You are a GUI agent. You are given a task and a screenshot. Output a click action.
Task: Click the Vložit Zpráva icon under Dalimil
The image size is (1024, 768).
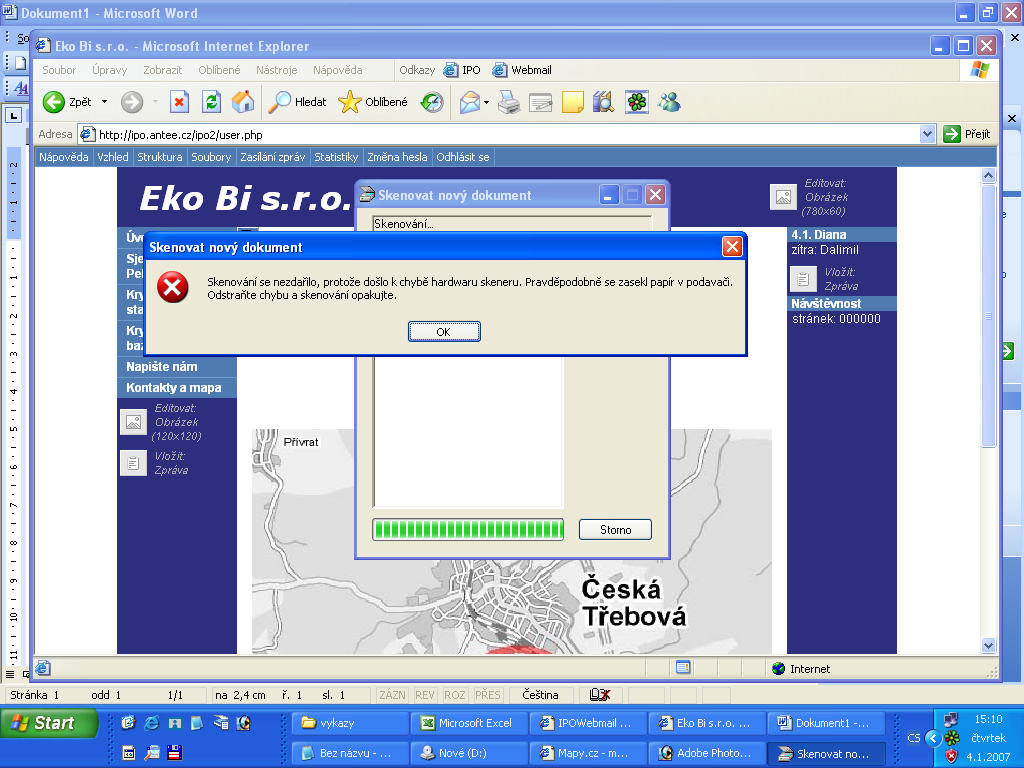[x=803, y=279]
